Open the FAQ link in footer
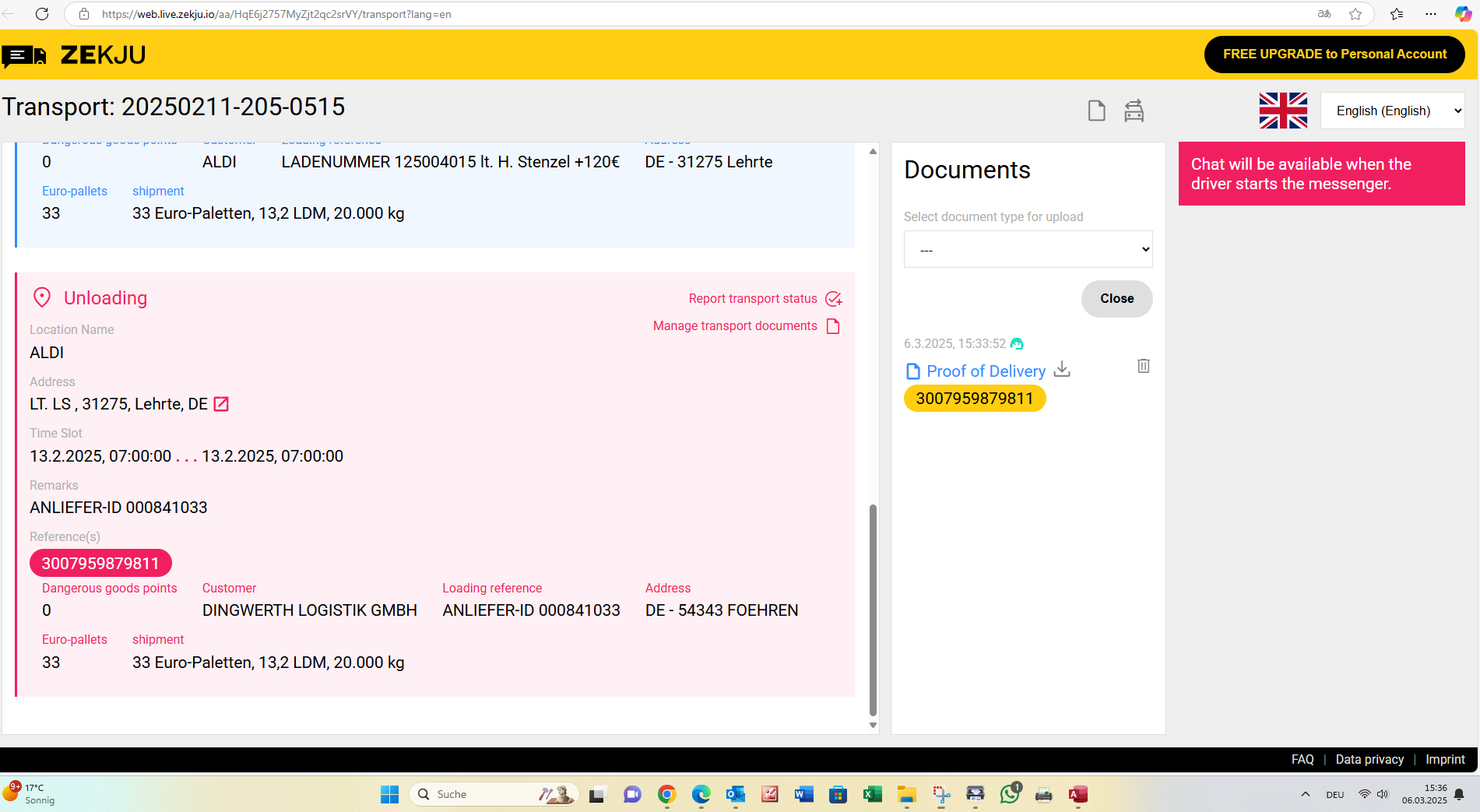 1302,759
